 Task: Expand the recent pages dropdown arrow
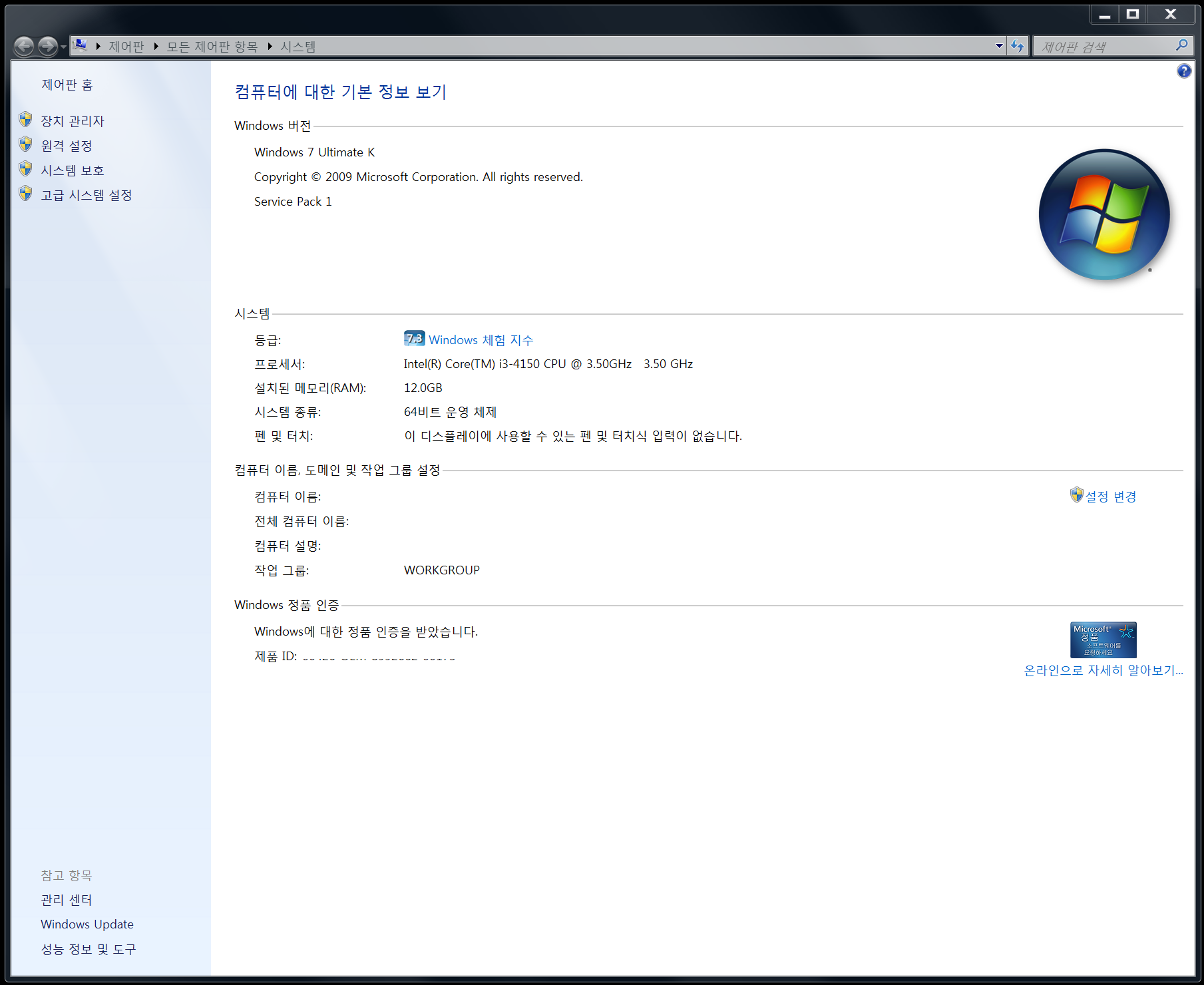[x=64, y=47]
